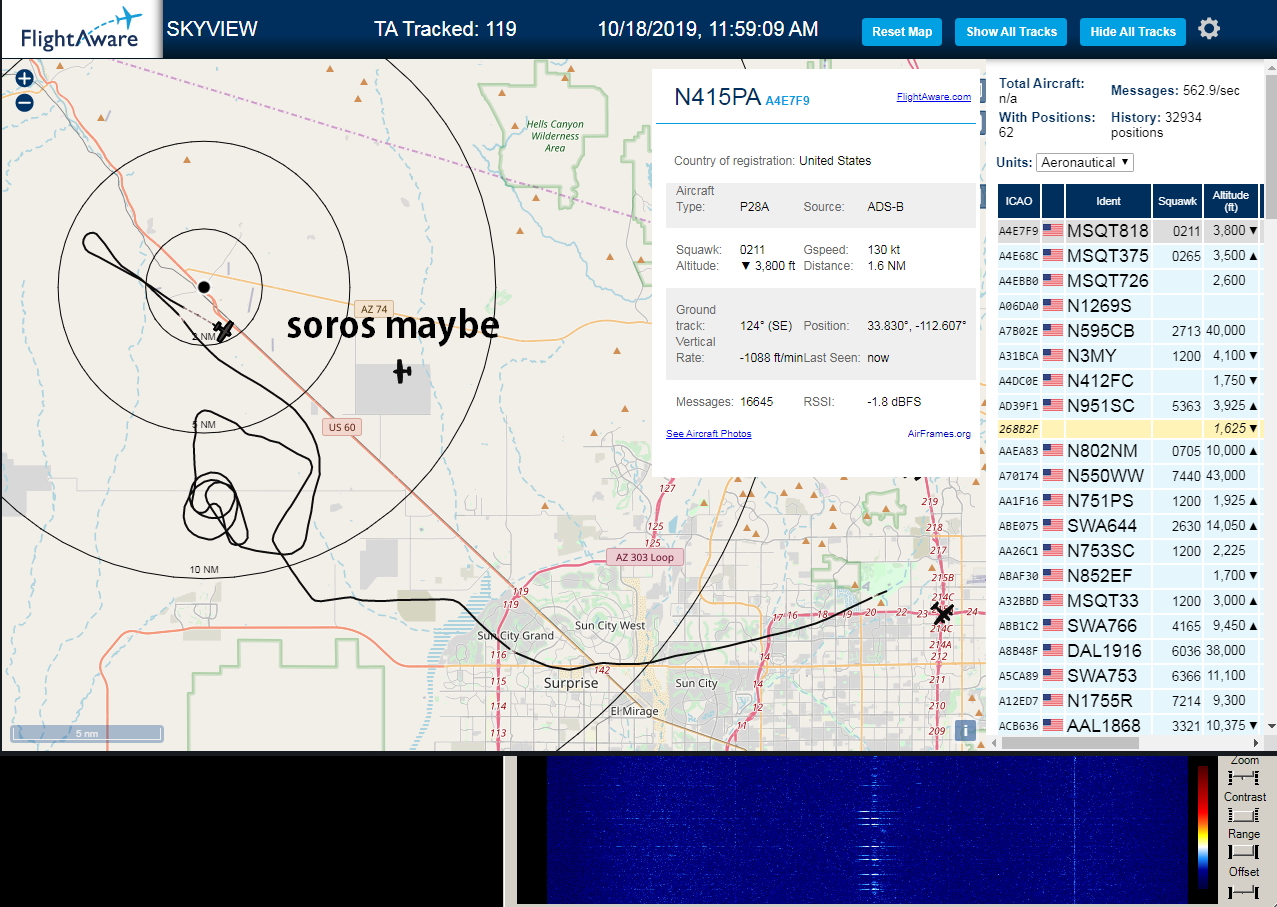
Task: Click the US flag in N595CB row
Action: point(1053,330)
